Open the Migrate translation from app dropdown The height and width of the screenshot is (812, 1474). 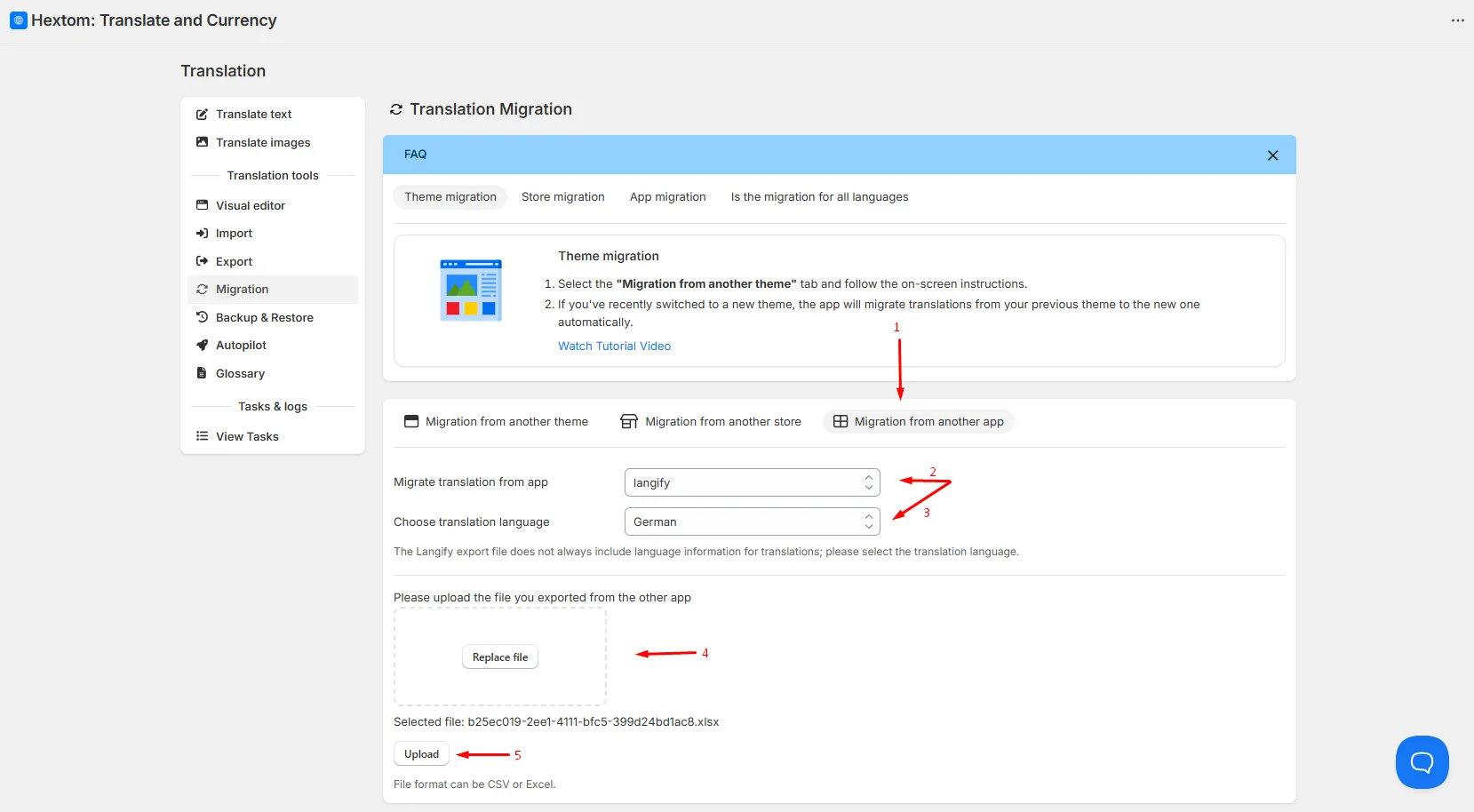(x=752, y=482)
